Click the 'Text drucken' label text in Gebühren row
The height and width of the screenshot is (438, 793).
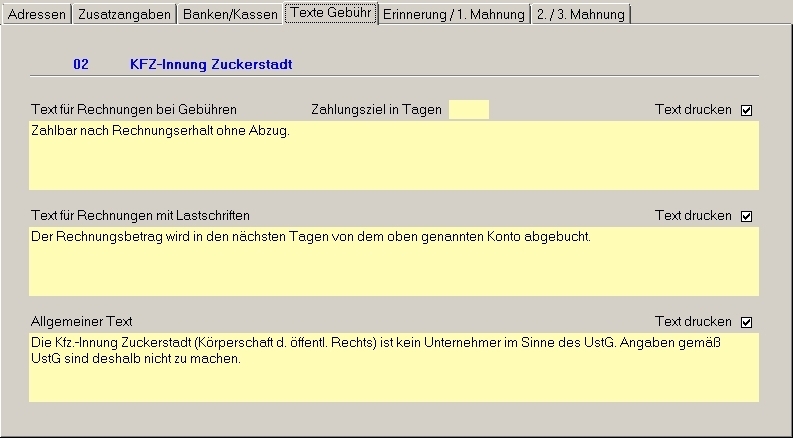(693, 110)
